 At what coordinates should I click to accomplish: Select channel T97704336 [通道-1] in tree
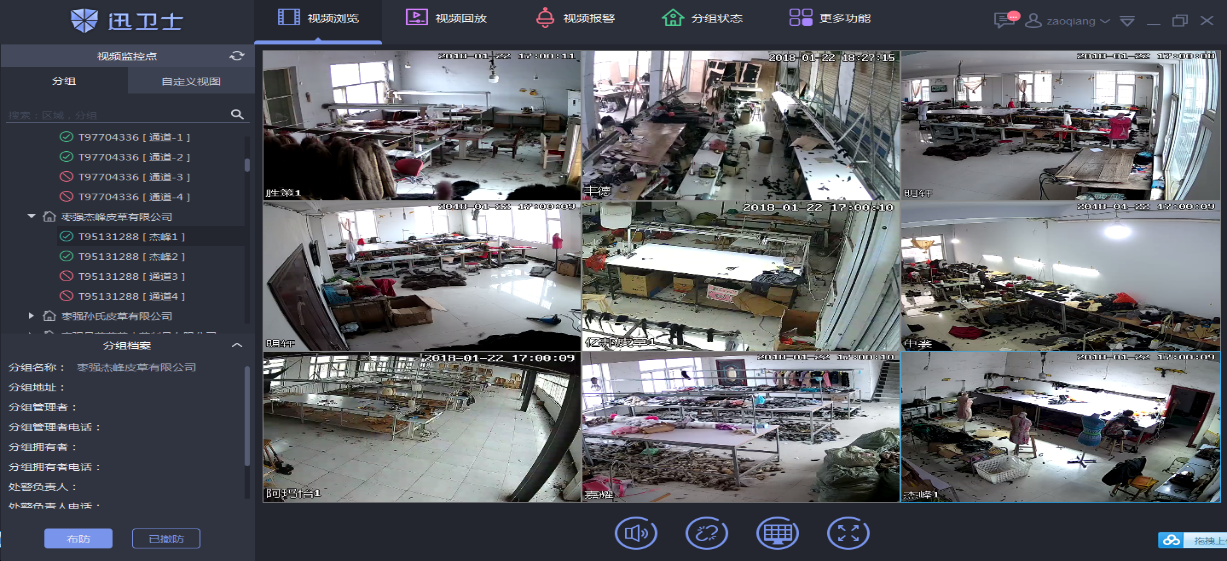click(x=134, y=137)
